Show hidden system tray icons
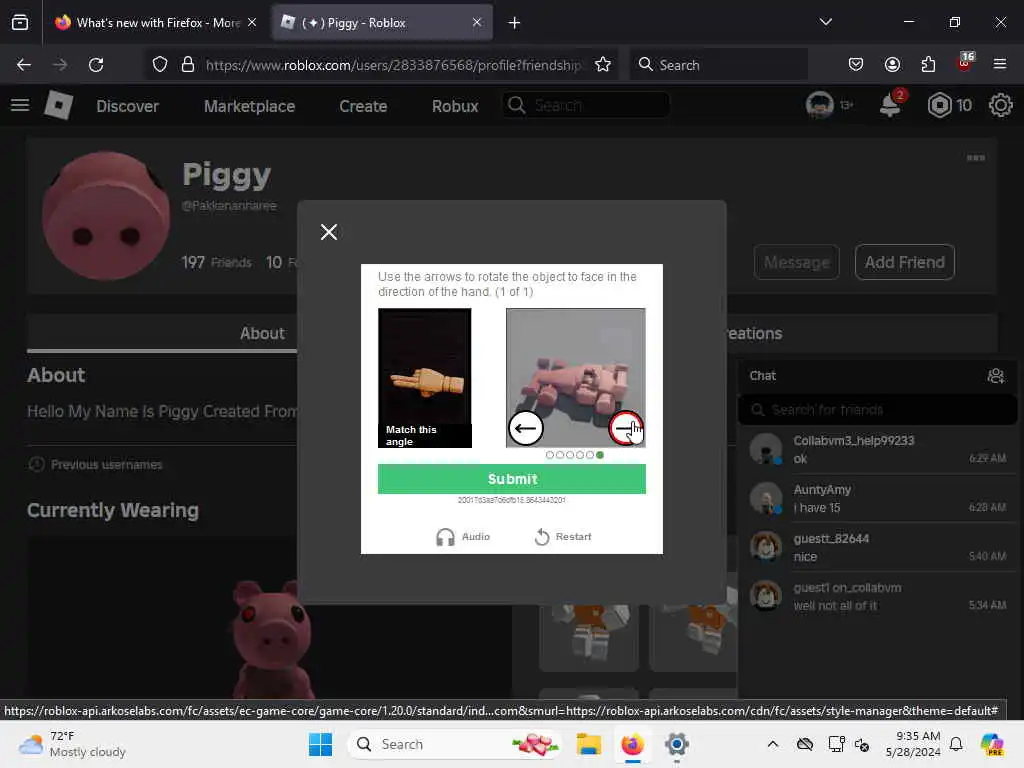The height and width of the screenshot is (768, 1024). (x=773, y=744)
